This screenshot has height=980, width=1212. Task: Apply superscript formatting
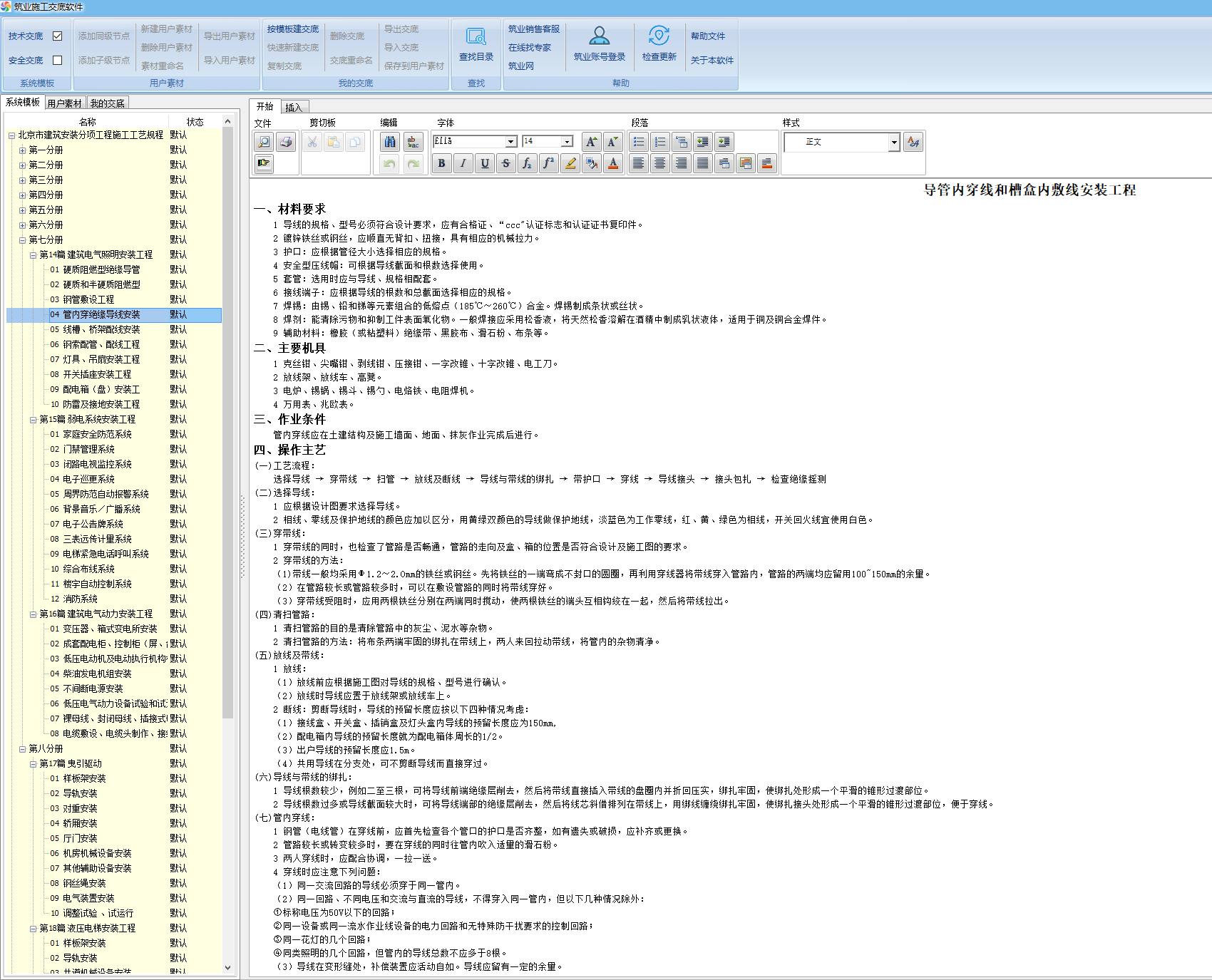point(548,163)
